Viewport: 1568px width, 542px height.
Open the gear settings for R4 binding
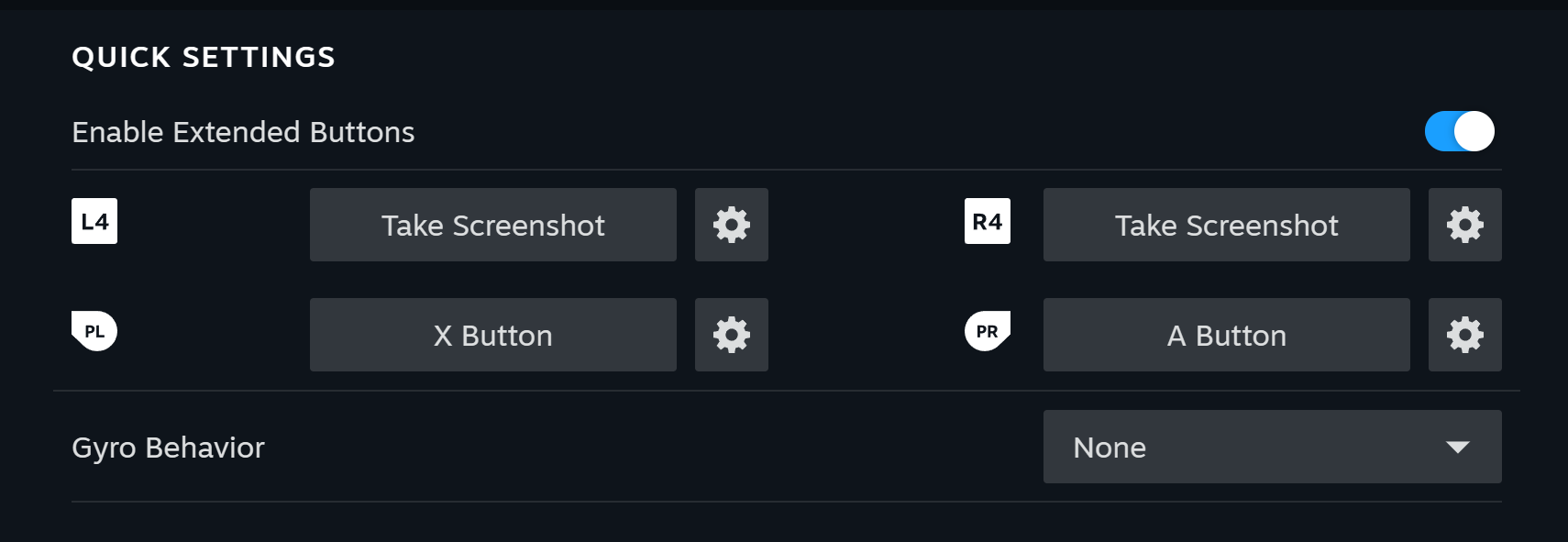tap(1465, 225)
